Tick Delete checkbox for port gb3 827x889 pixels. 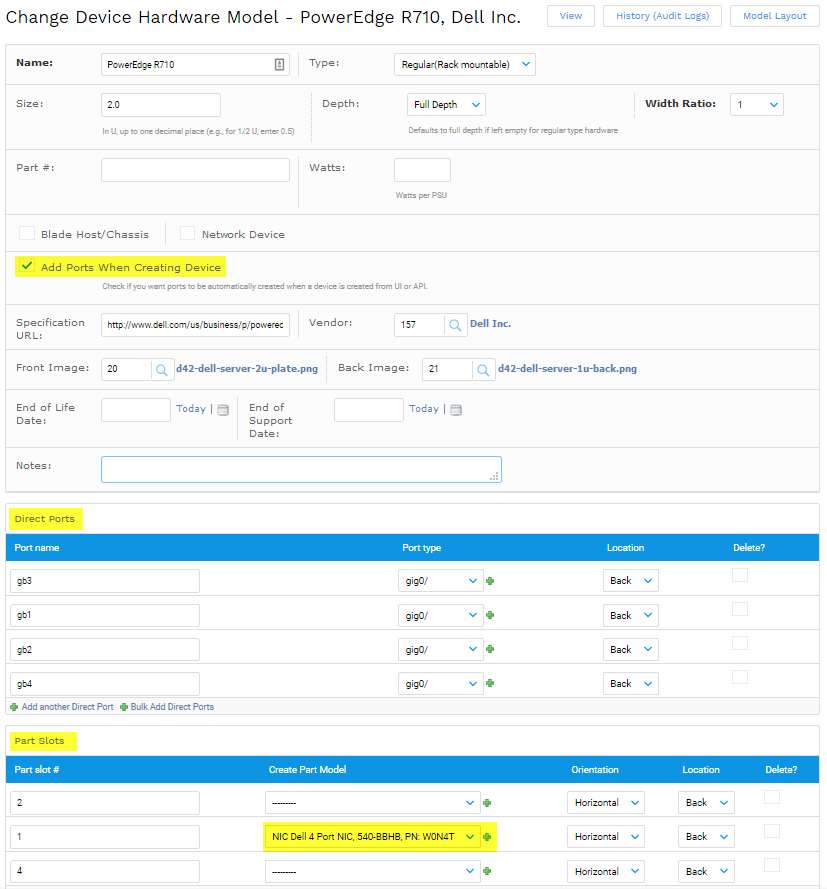pyautogui.click(x=740, y=575)
